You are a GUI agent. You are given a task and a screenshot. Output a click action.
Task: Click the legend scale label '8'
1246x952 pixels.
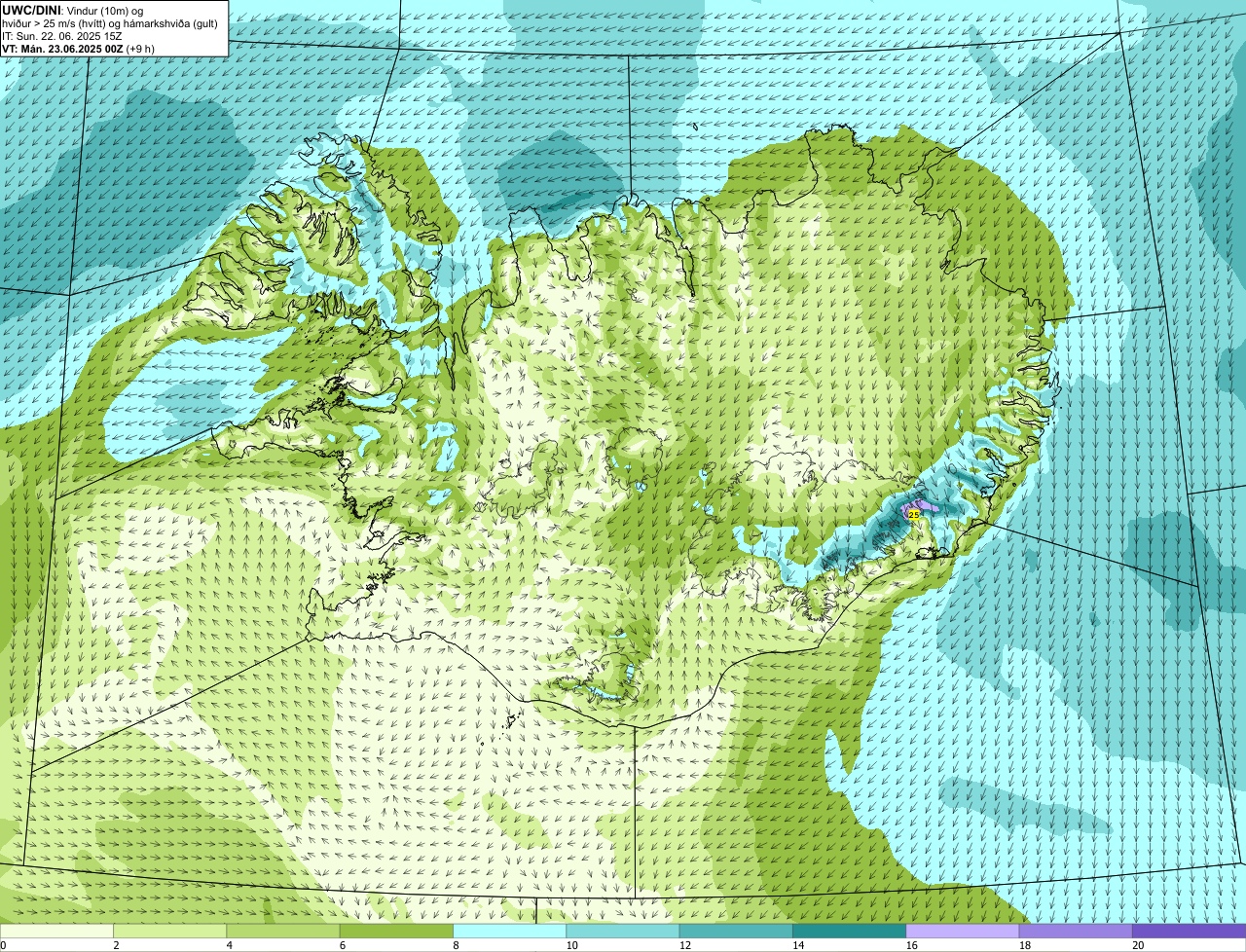click(x=456, y=945)
